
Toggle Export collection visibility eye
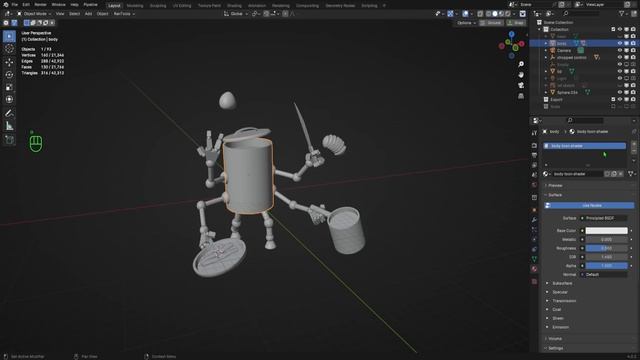[620, 99]
